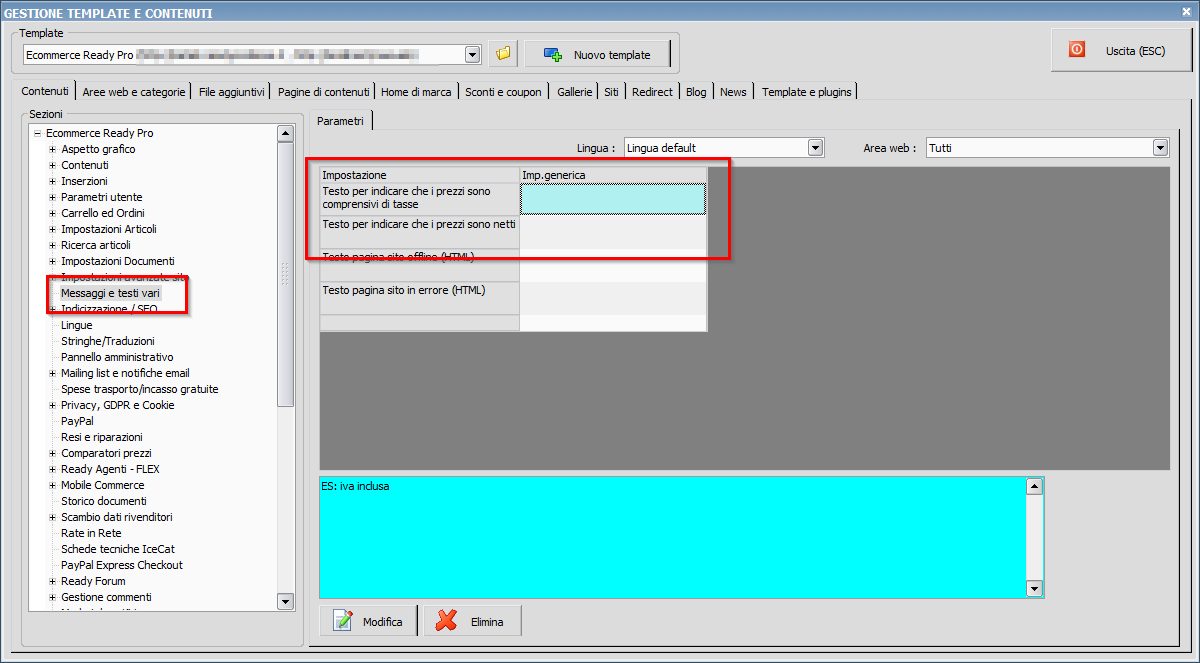Expand the Impostazioni Documenti tree node

click(x=53, y=261)
